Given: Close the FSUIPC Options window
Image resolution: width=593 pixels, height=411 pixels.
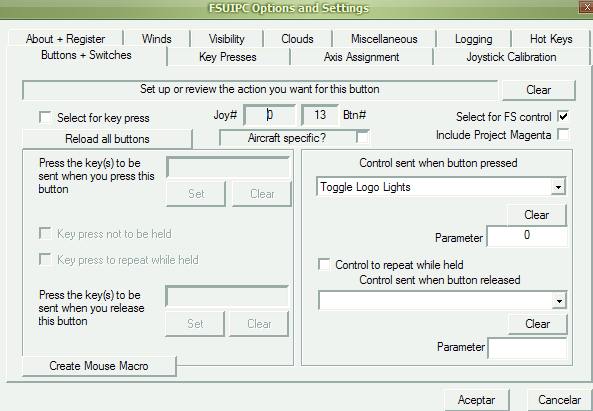Looking at the screenshot, I should (586, 7).
